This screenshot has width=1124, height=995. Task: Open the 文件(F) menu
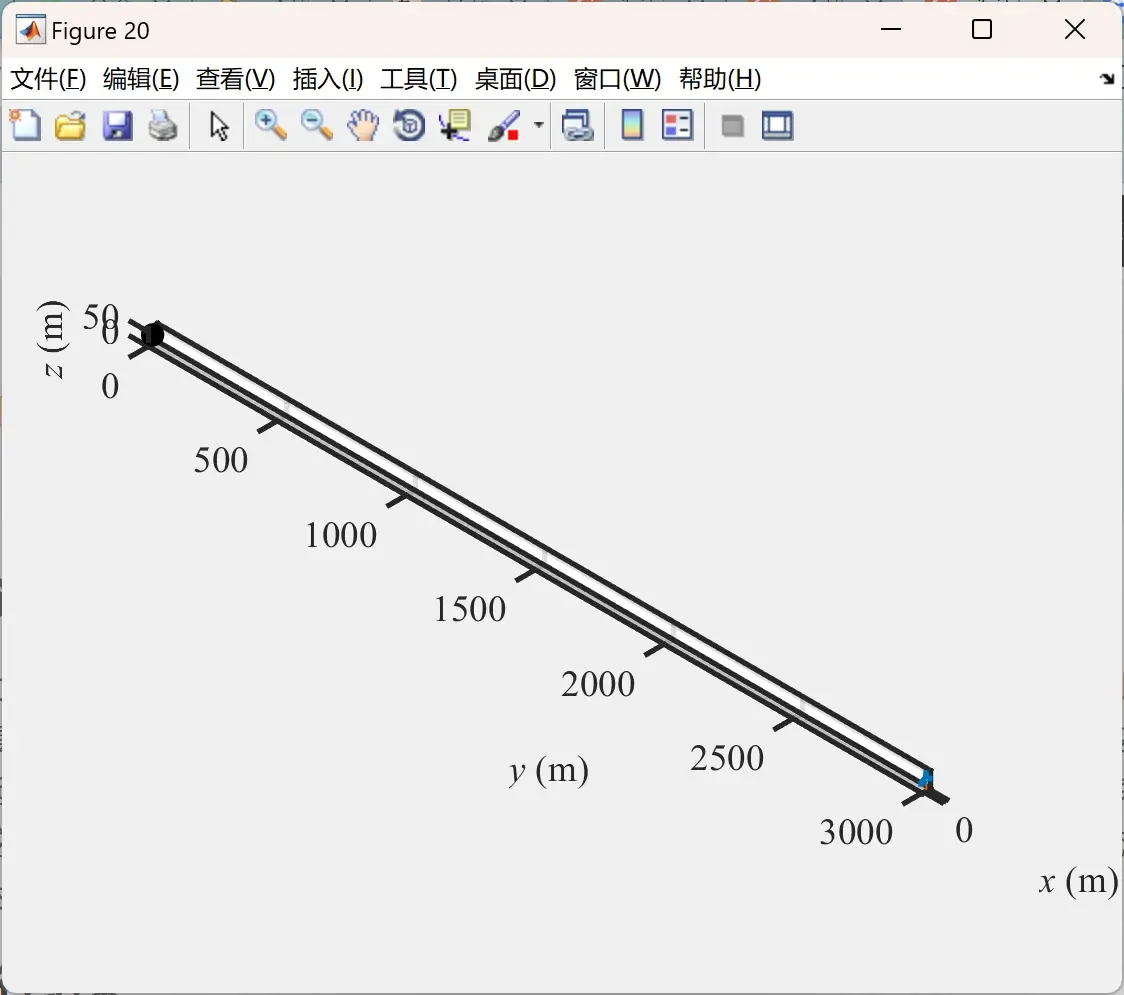click(x=48, y=79)
